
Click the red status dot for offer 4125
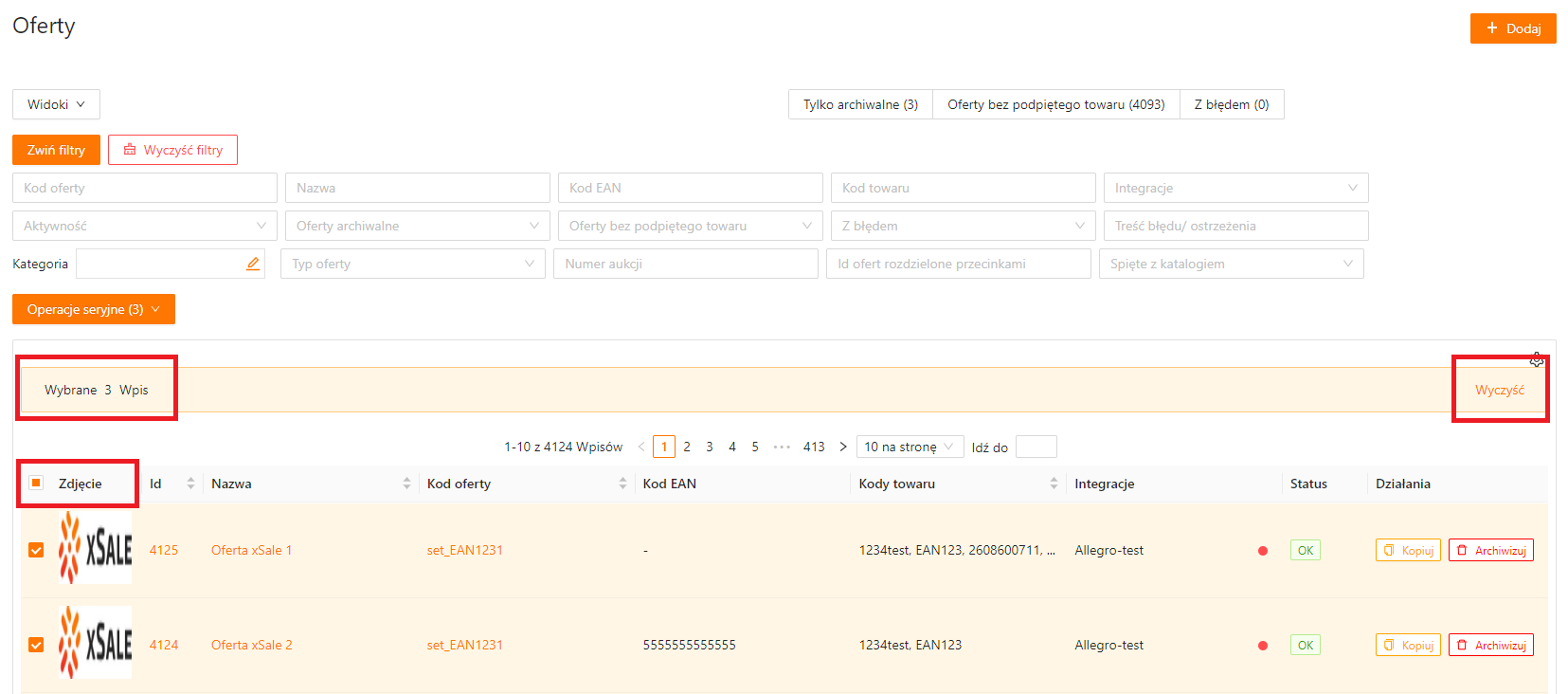[x=1262, y=551]
